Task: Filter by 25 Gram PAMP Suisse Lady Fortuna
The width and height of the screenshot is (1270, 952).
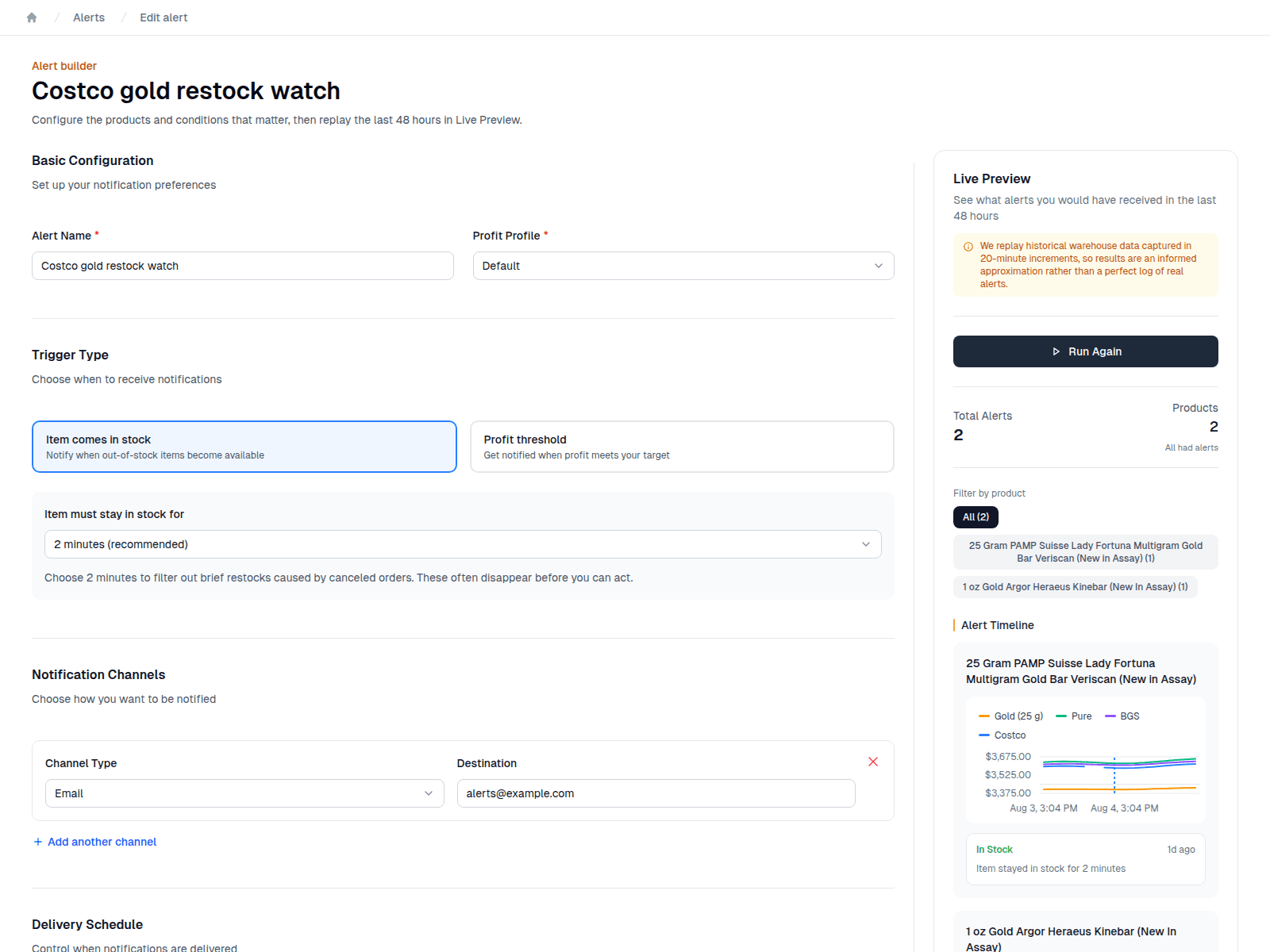Action: (1086, 552)
